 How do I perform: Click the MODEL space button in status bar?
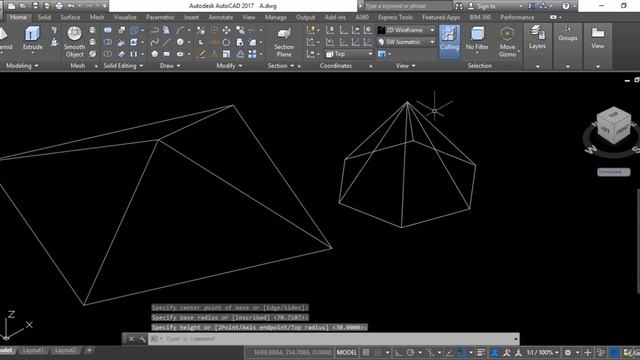pyautogui.click(x=347, y=352)
